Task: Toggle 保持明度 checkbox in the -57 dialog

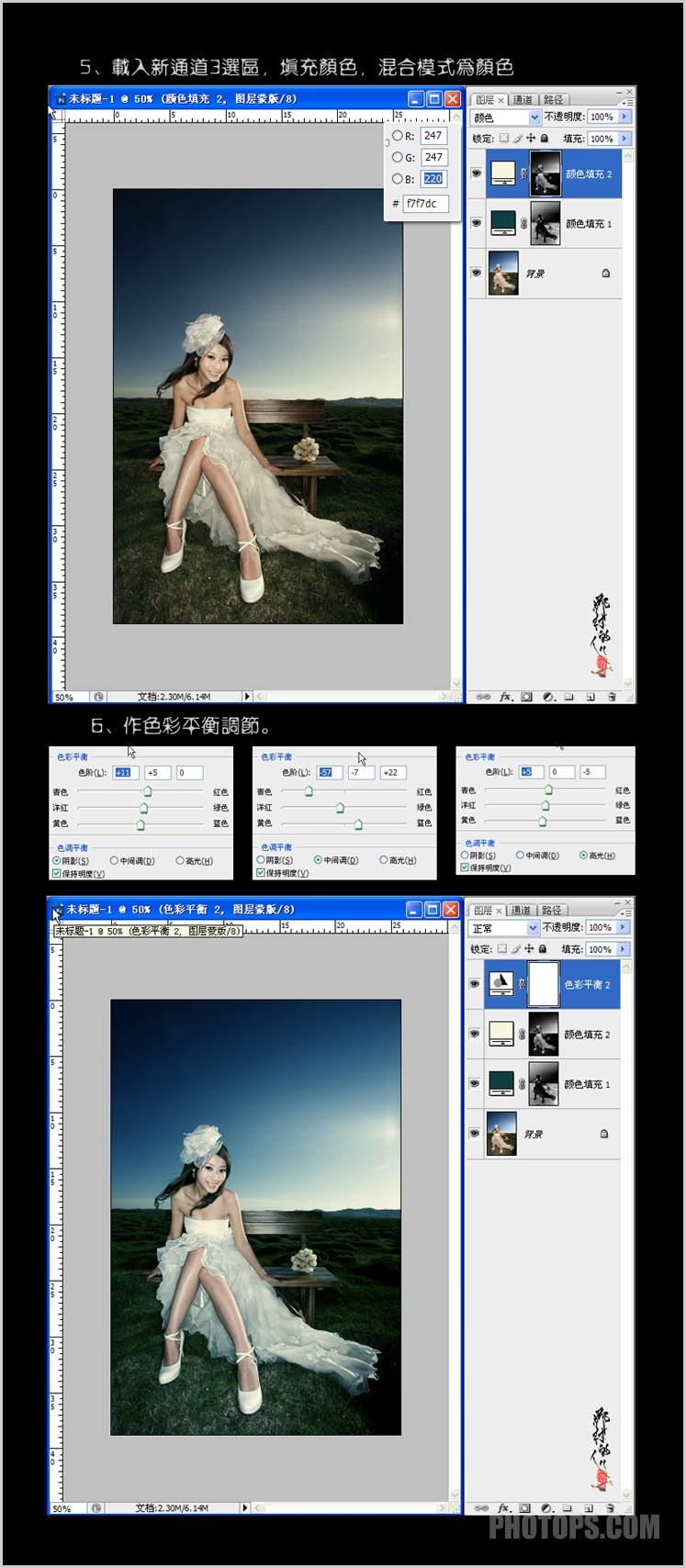Action: tap(261, 873)
